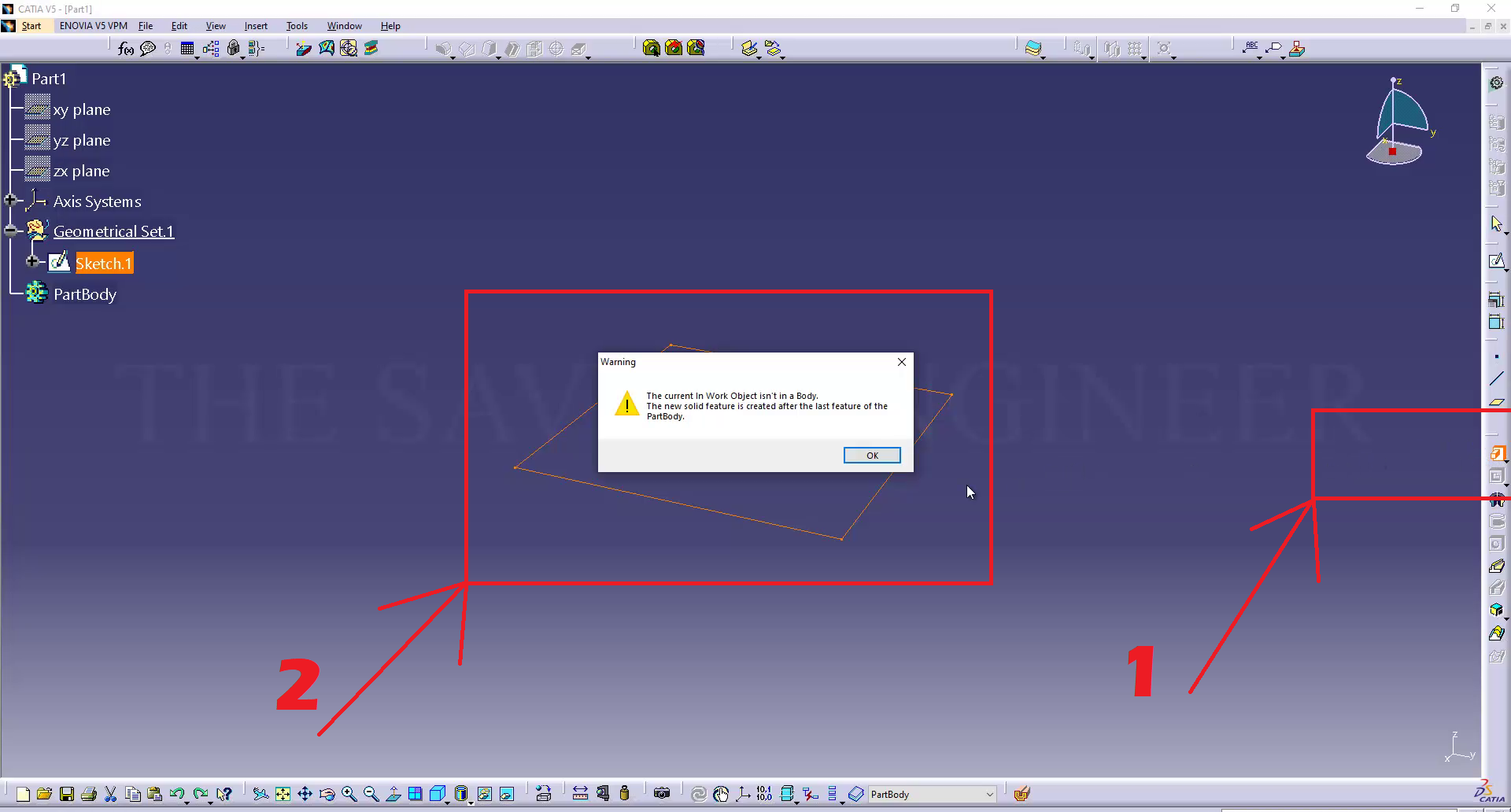The width and height of the screenshot is (1511, 812).
Task: Click OK in the Warning dialog
Action: click(871, 456)
